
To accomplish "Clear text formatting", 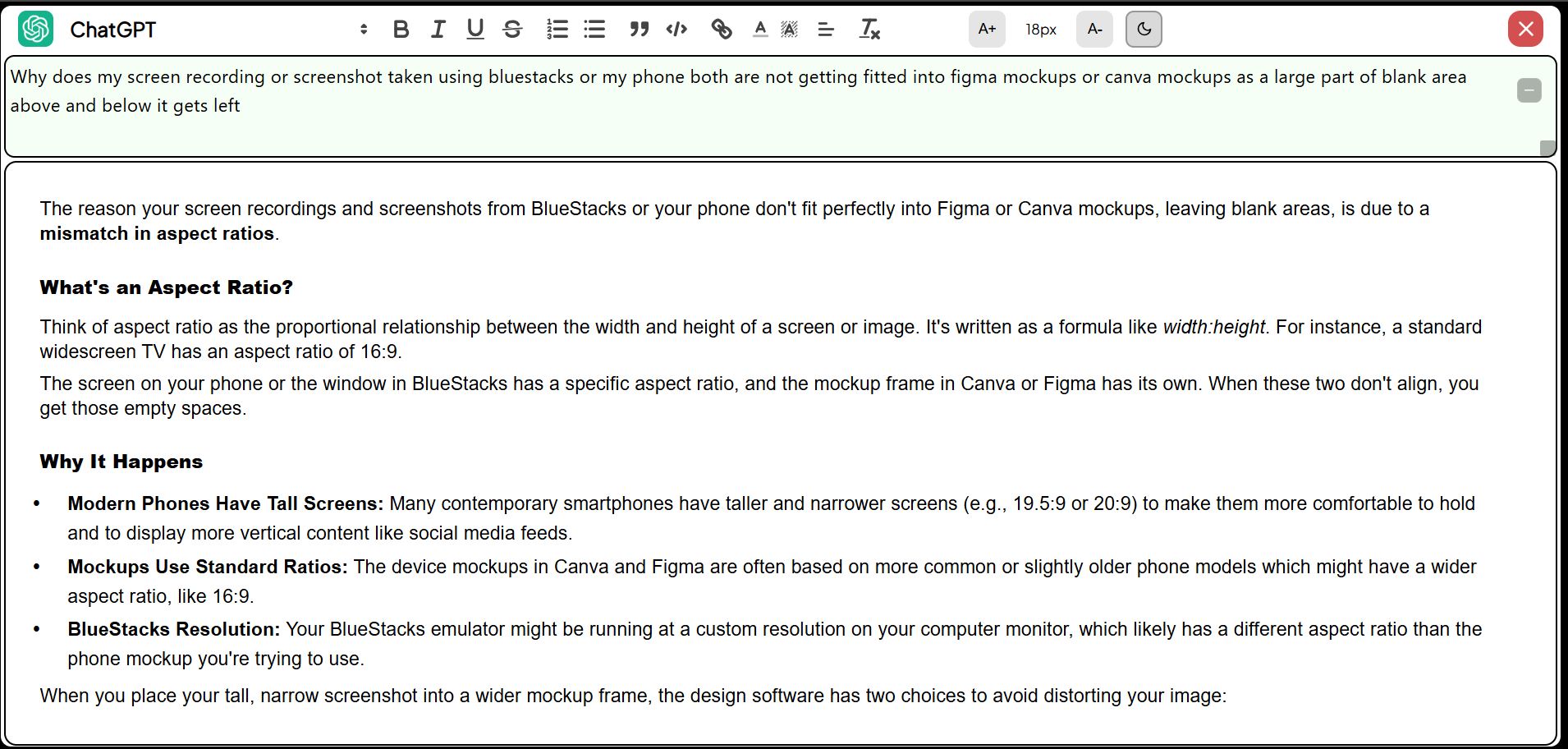I will 869,30.
